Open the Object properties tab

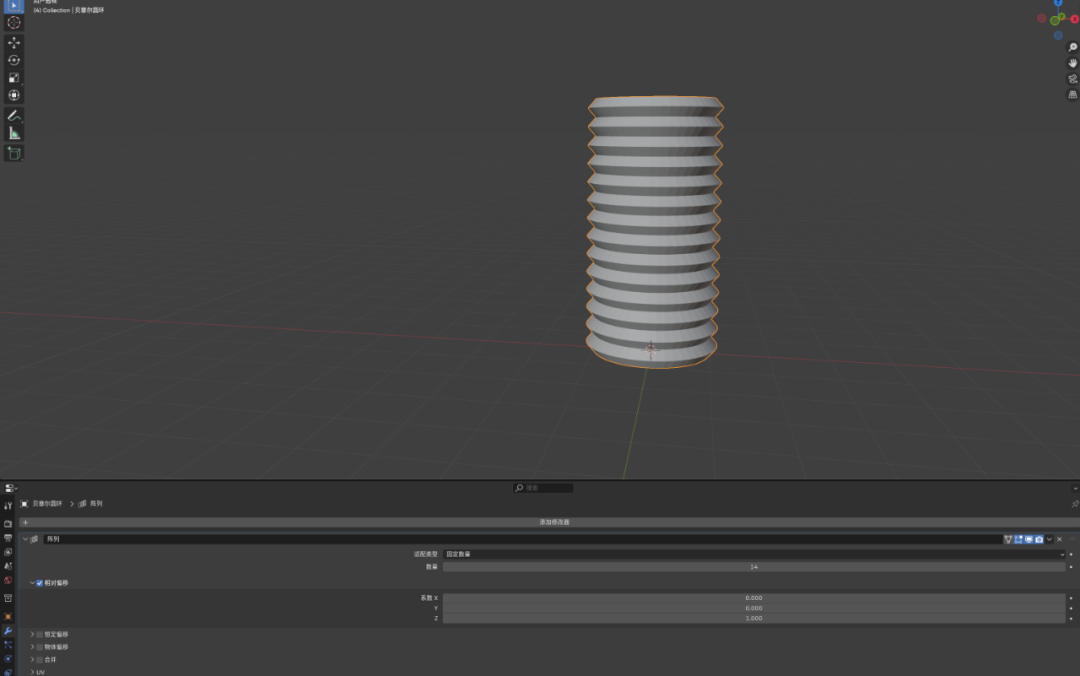pyautogui.click(x=8, y=617)
